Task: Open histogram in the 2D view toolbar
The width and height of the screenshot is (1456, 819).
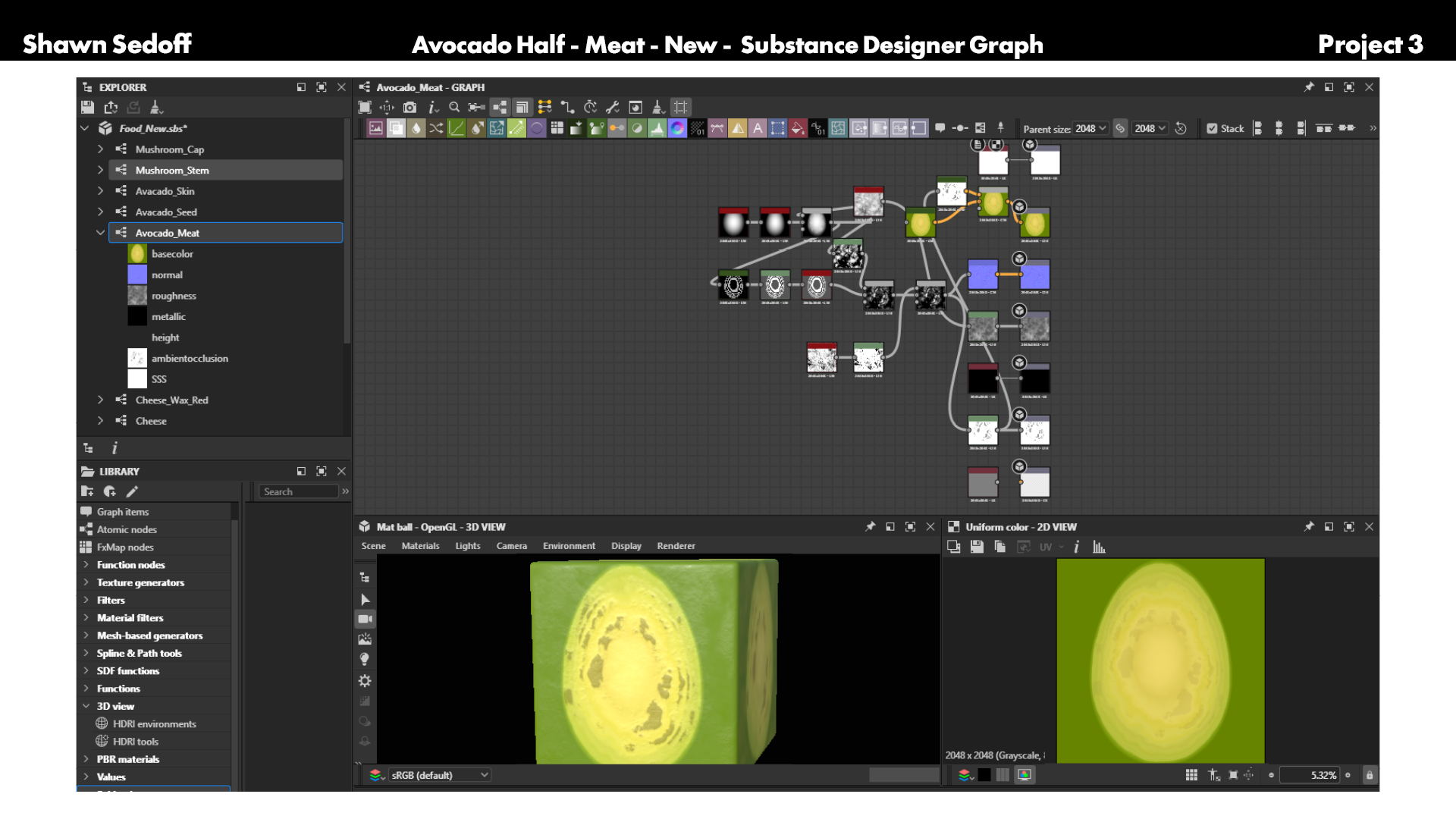Action: click(x=1099, y=547)
